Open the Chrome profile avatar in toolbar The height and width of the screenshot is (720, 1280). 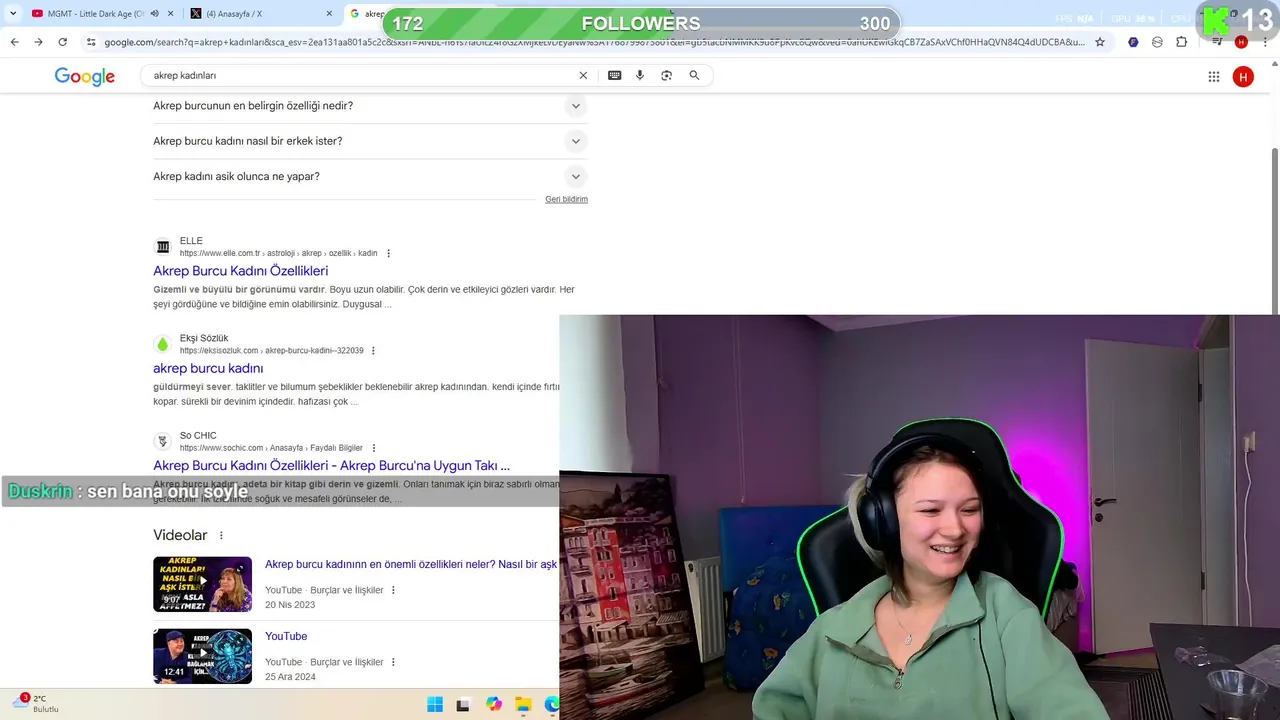[x=1241, y=42]
